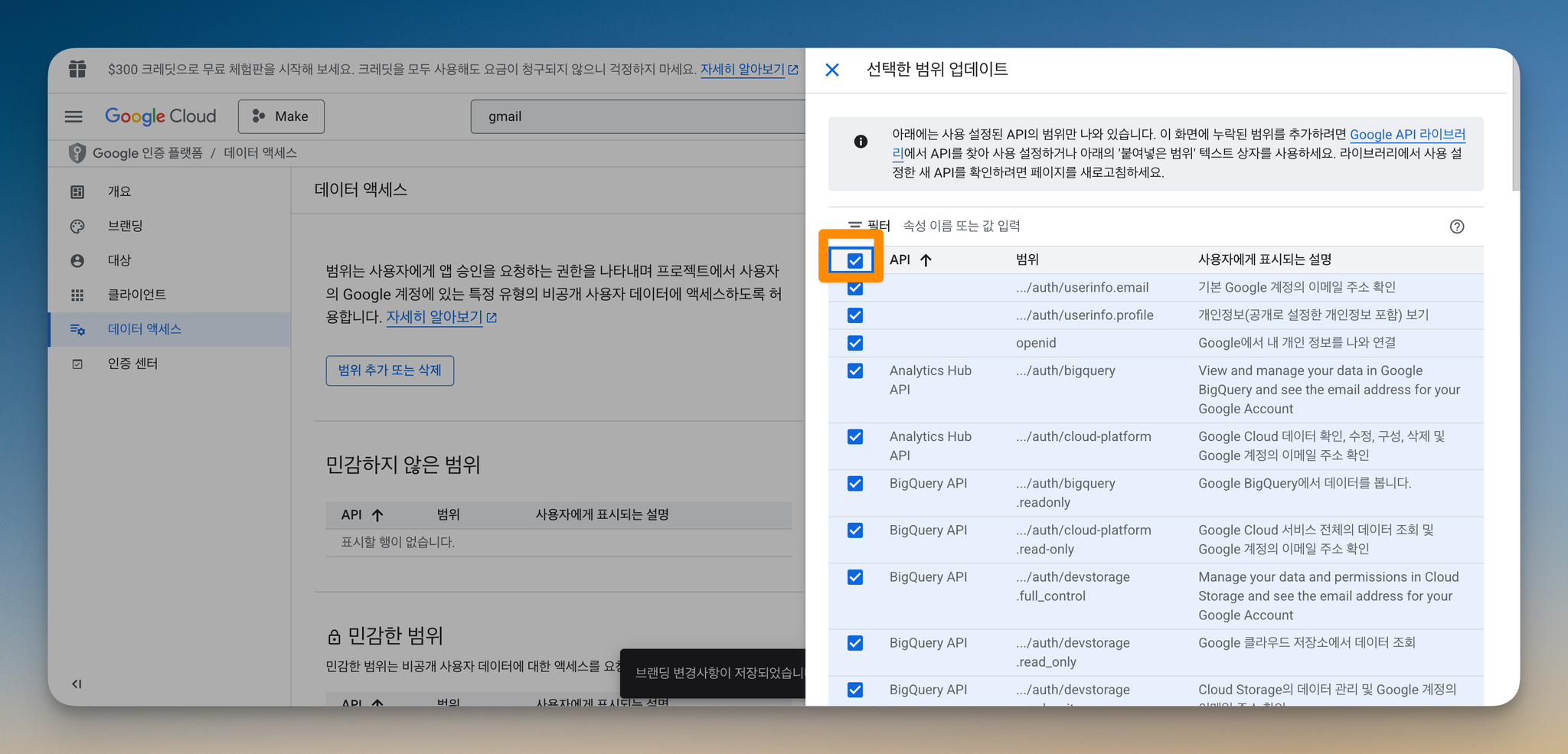Uncheck Analytics Hub auth/bigquery checkbox

[855, 370]
